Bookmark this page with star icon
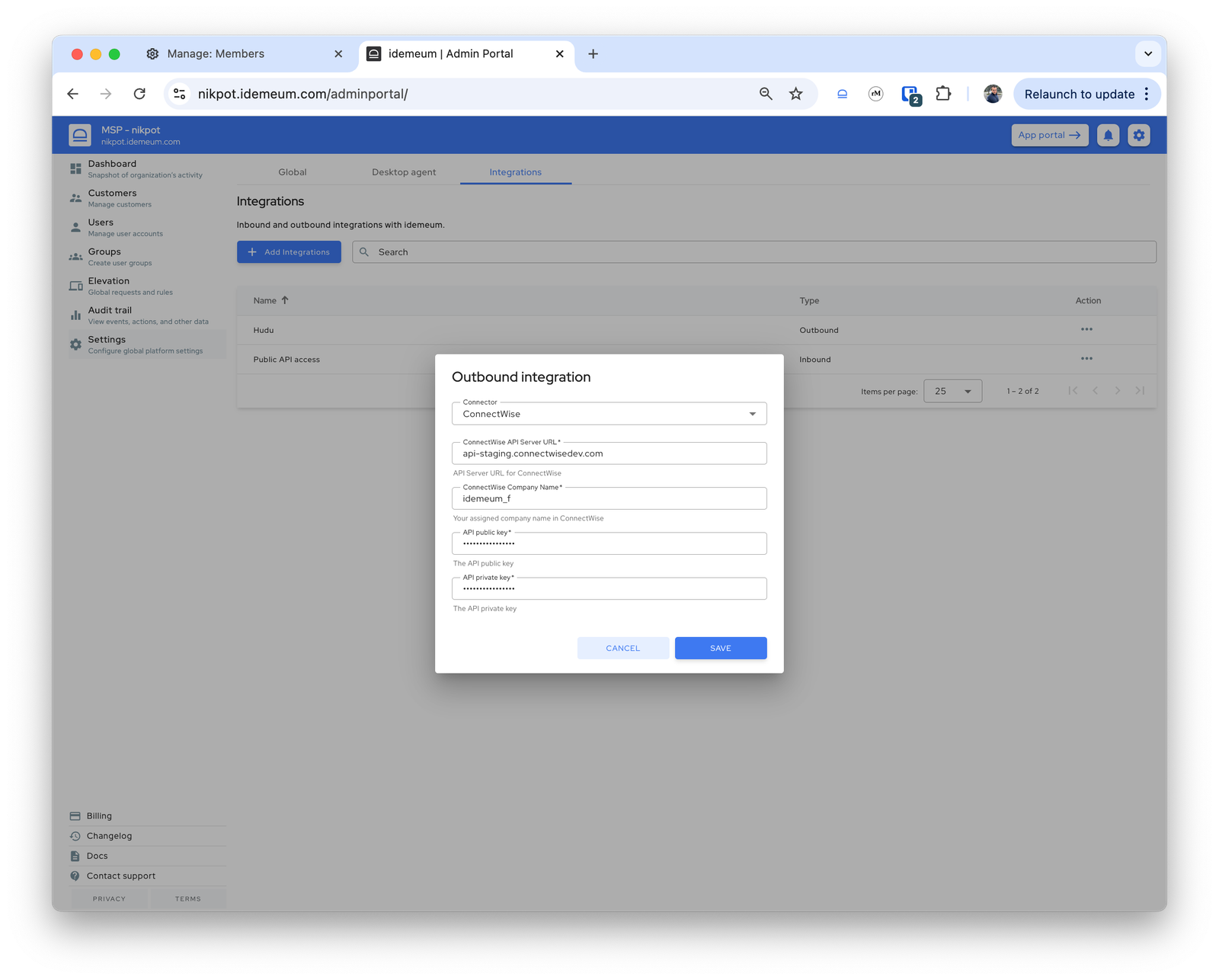The height and width of the screenshot is (980, 1219). click(x=795, y=94)
